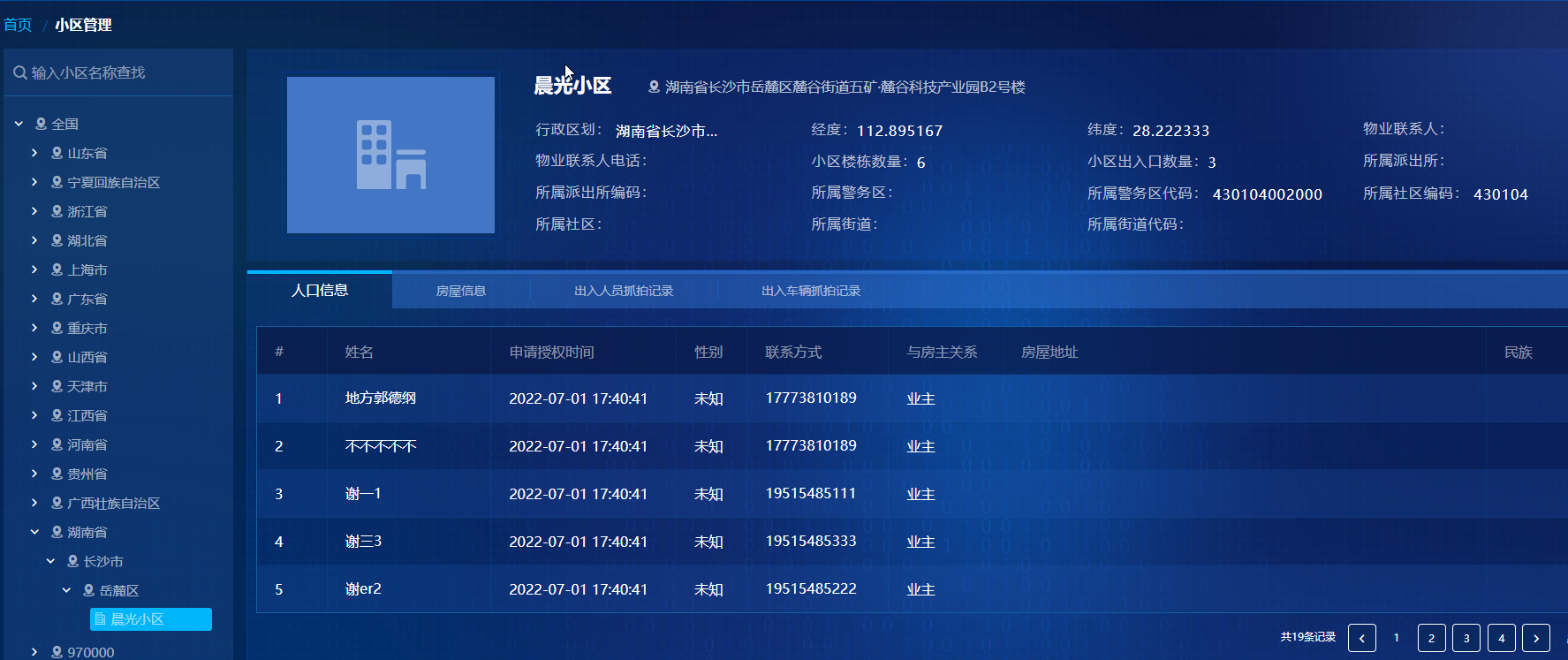
Task: Click the police district code 430104002000
Action: pyautogui.click(x=1268, y=194)
